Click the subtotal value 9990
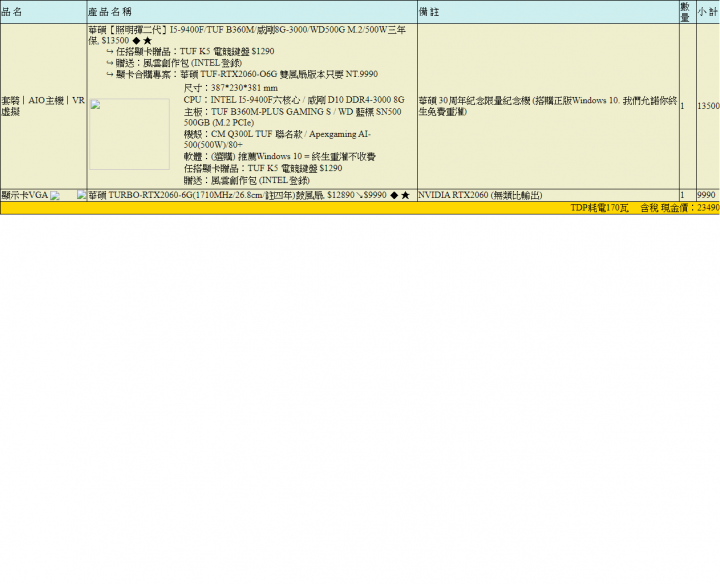The width and height of the screenshot is (720, 584). pyautogui.click(x=707, y=195)
